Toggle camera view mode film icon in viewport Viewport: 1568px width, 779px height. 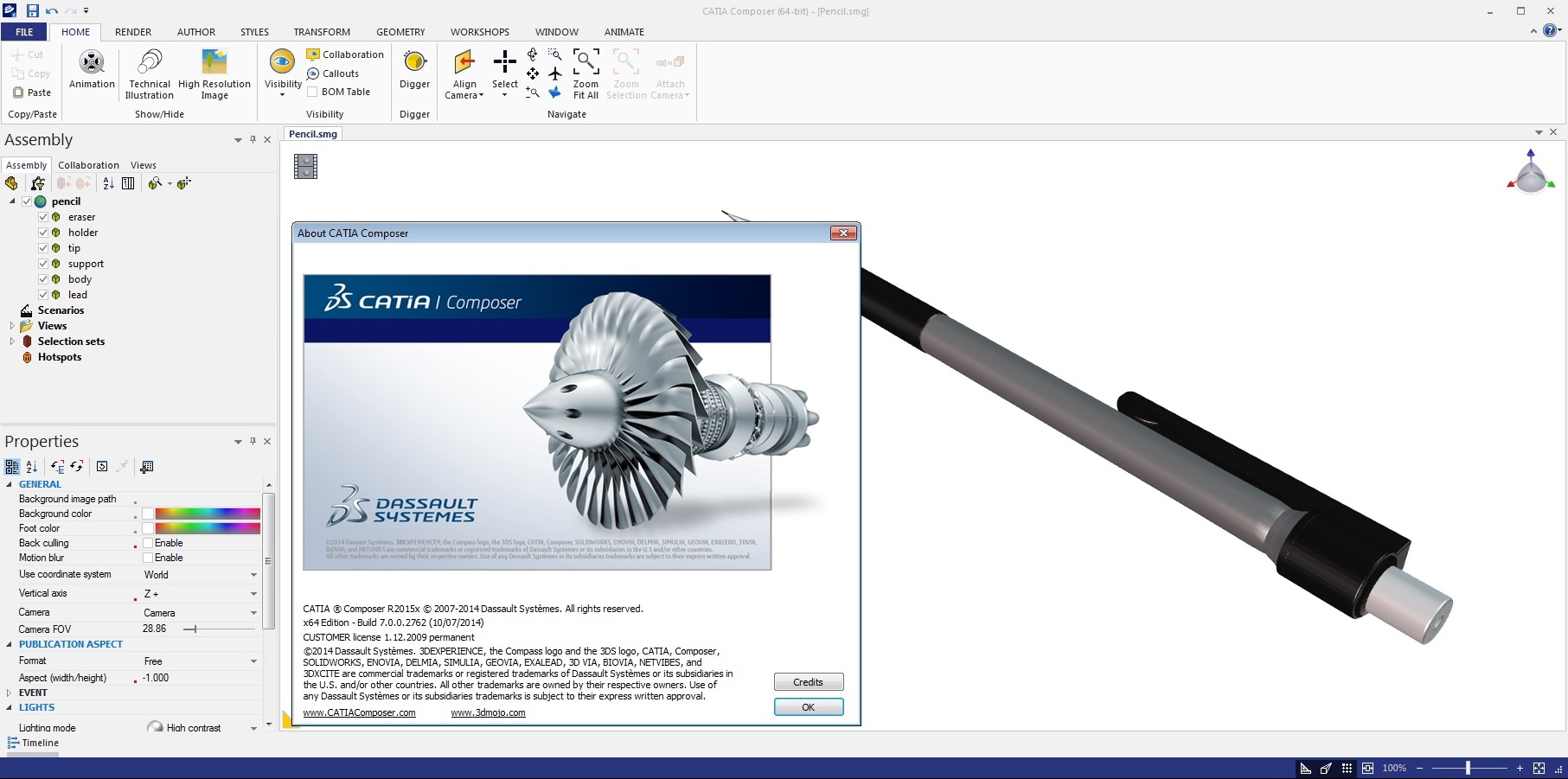305,166
